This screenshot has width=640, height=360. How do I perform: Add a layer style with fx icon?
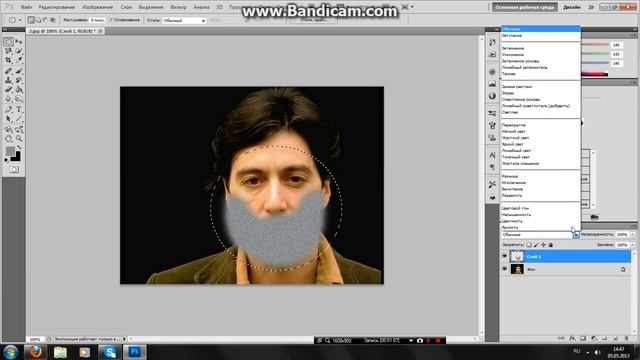[x=572, y=338]
